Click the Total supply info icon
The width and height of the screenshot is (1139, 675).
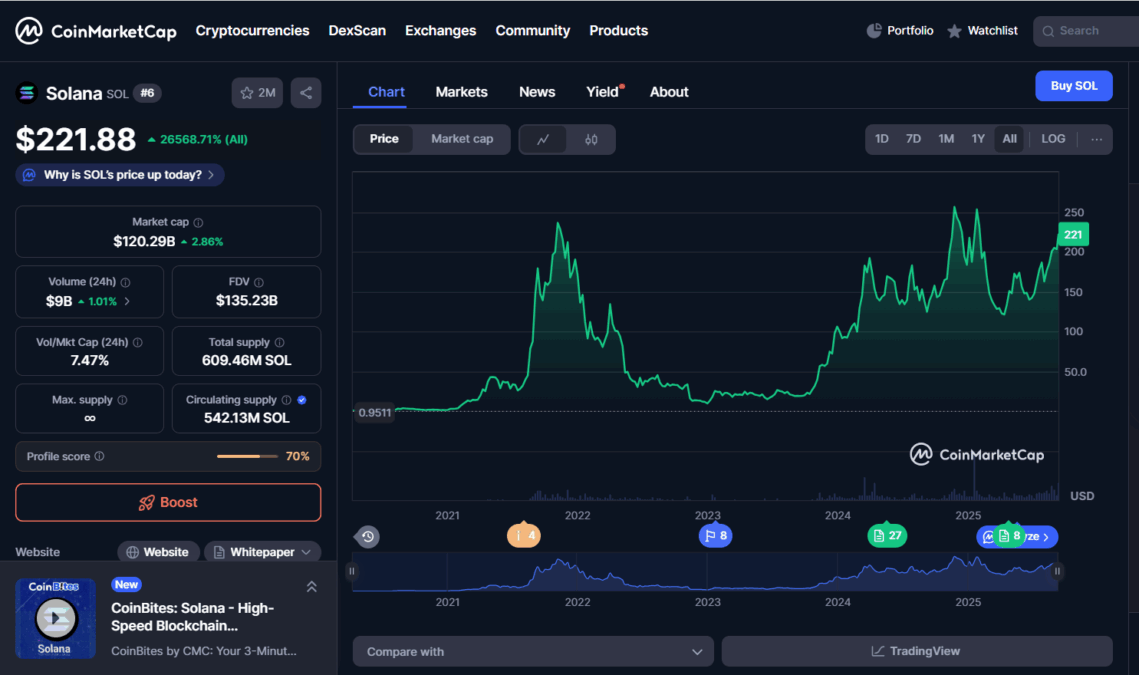pos(279,342)
